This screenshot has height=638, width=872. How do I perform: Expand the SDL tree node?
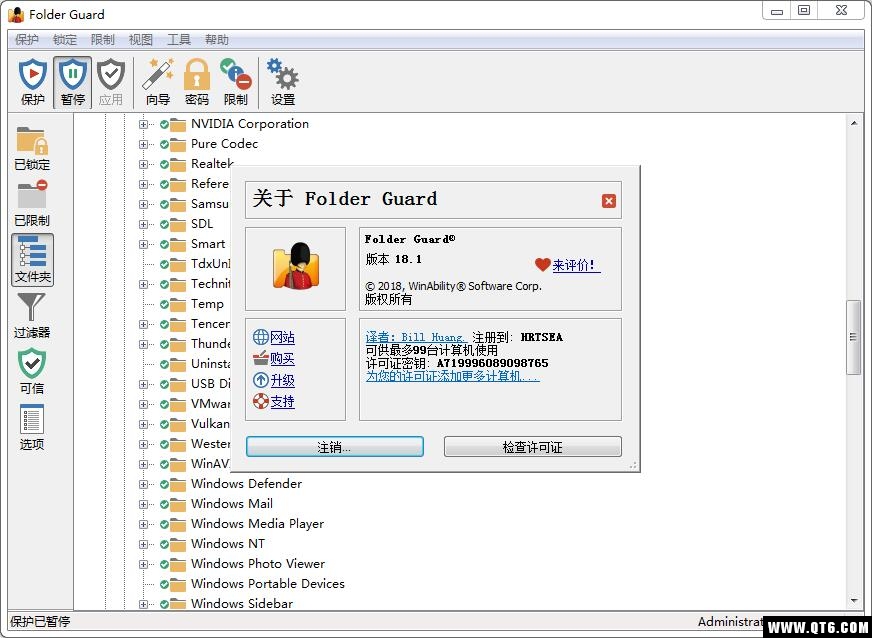[x=143, y=225]
